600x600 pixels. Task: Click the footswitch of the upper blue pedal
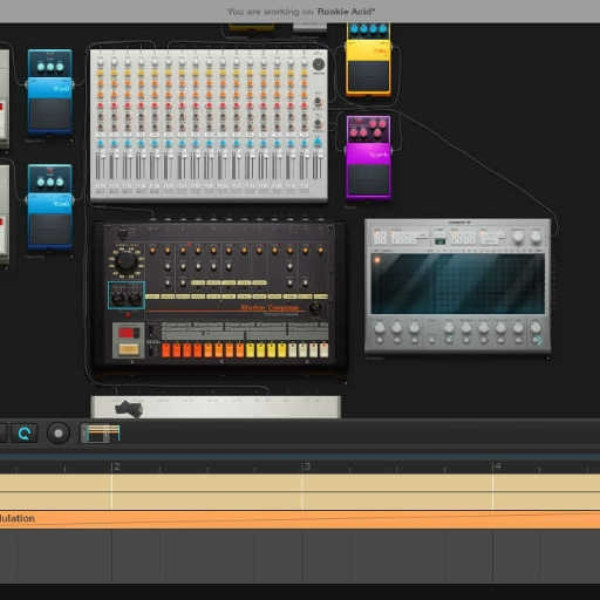[x=50, y=114]
